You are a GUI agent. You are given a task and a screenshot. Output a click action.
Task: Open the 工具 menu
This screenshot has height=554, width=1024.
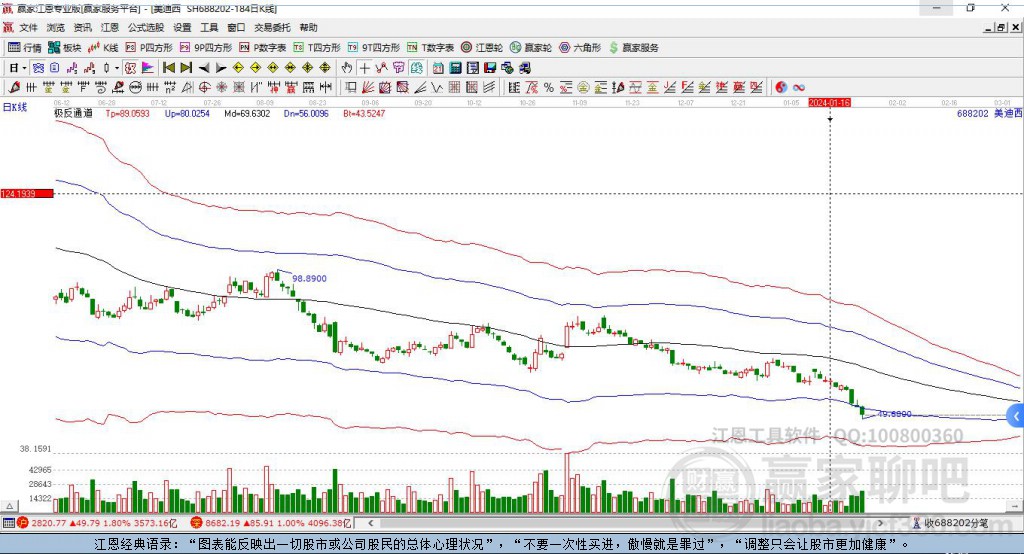tap(209, 27)
